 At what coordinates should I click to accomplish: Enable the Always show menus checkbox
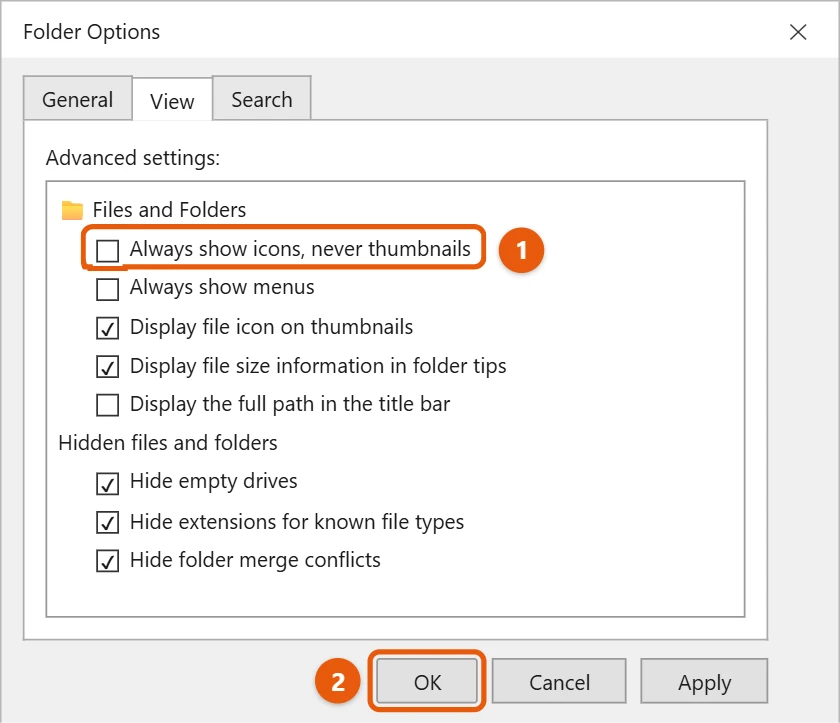click(107, 289)
